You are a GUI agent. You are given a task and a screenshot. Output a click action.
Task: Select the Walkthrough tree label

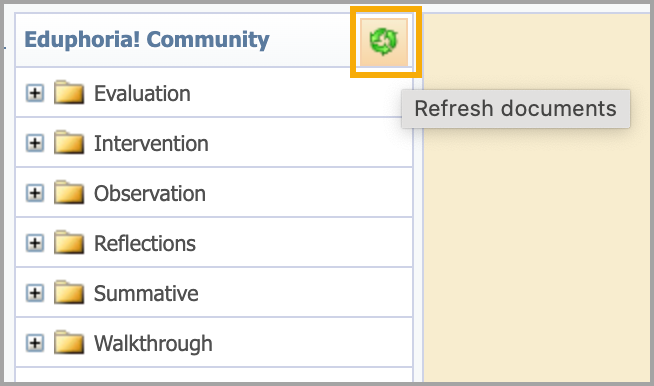click(153, 344)
